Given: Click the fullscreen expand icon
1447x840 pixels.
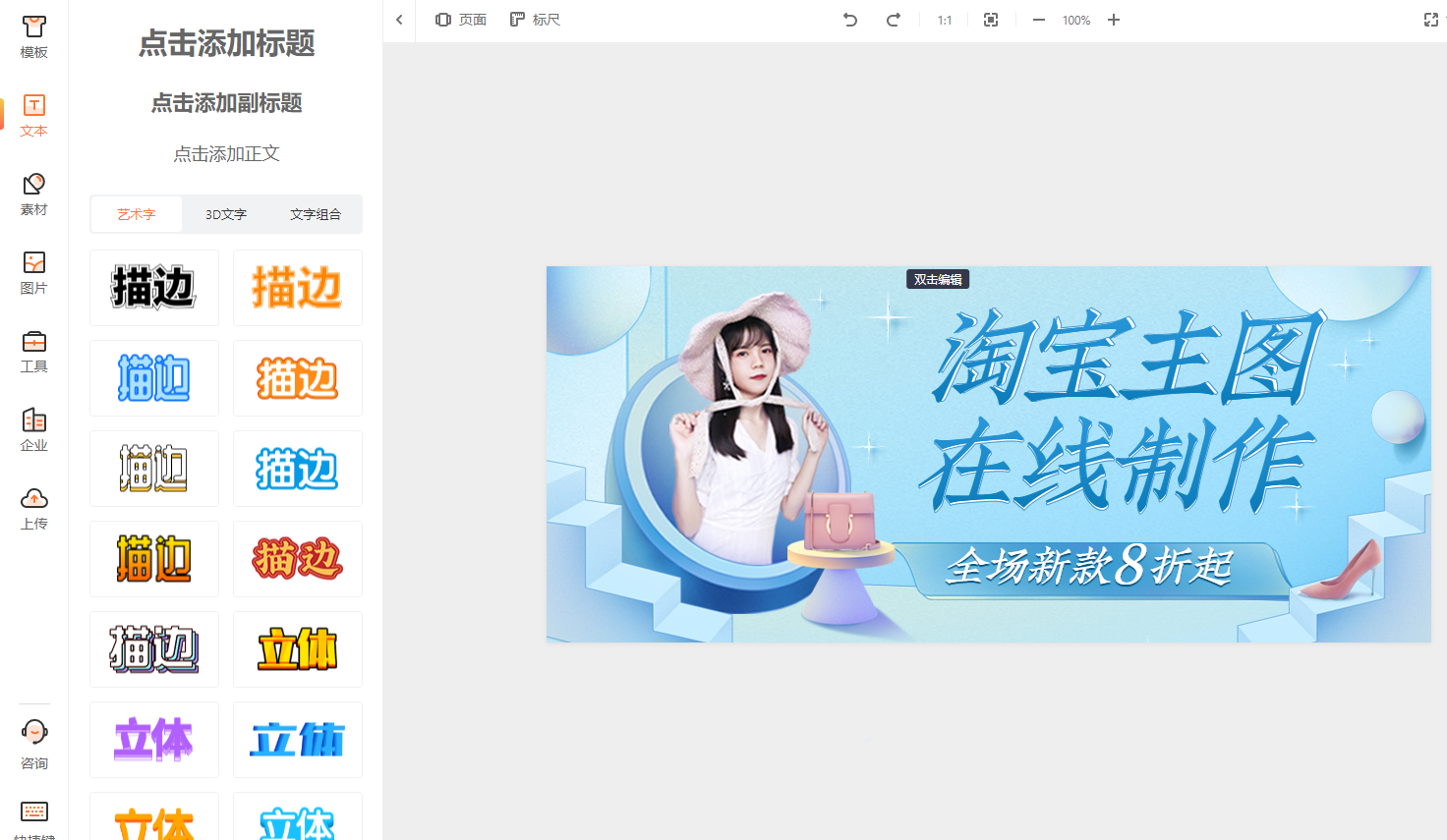Looking at the screenshot, I should (x=1431, y=20).
